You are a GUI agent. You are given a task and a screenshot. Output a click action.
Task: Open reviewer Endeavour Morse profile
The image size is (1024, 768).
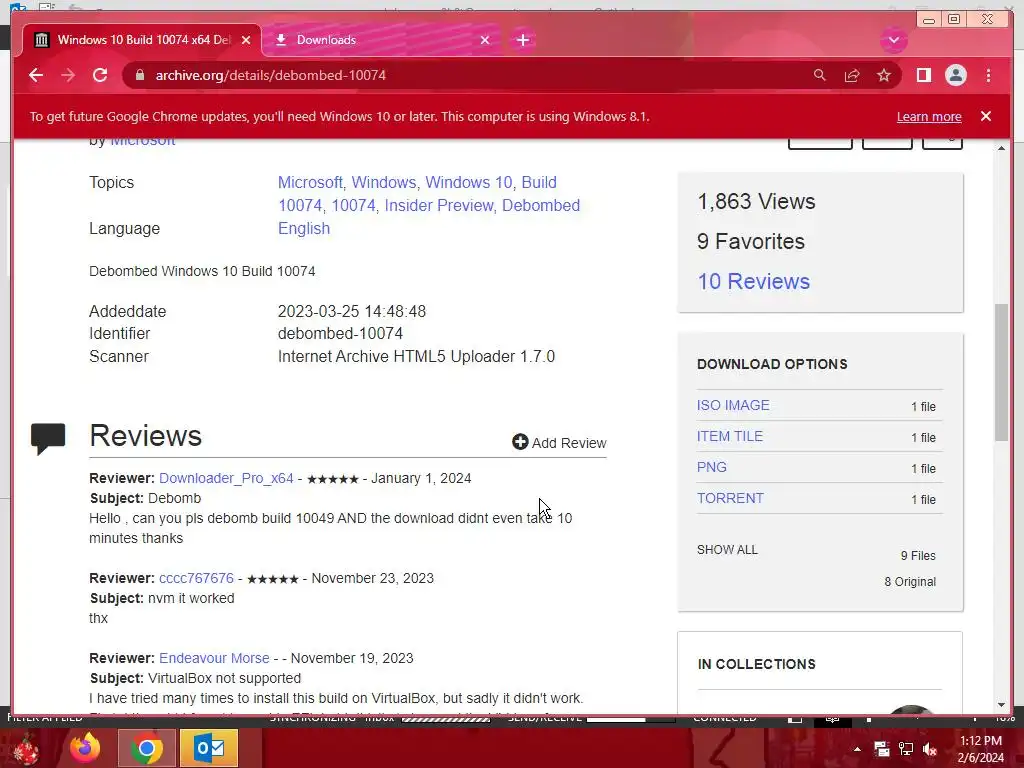214,658
